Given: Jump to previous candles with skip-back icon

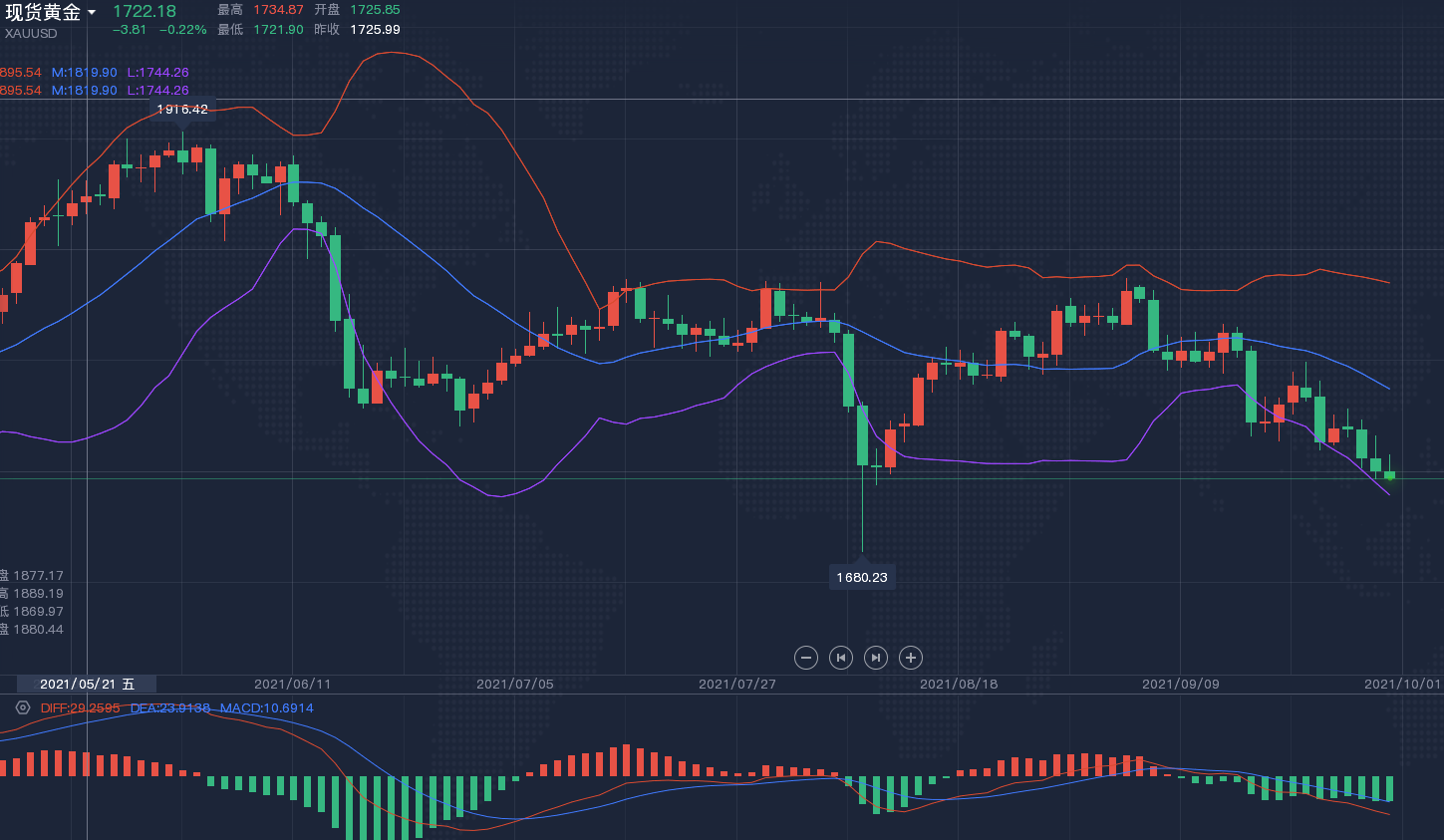Looking at the screenshot, I should point(841,658).
